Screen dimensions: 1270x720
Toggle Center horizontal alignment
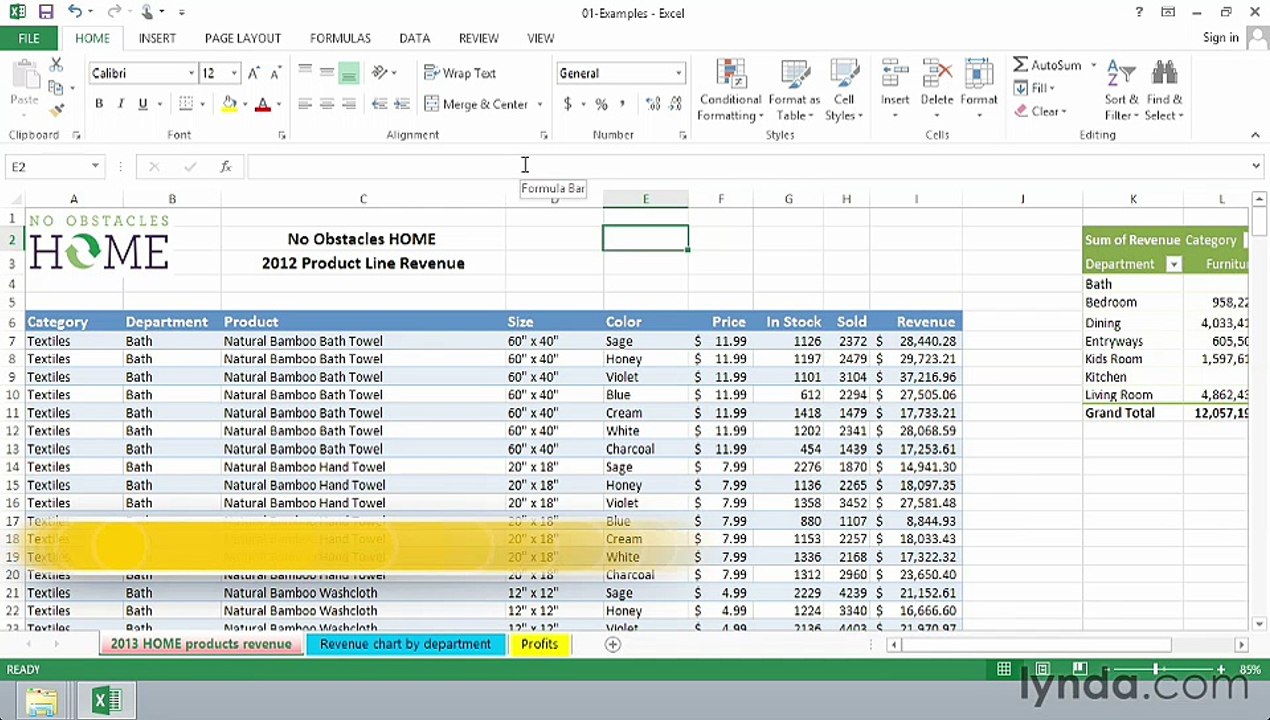[327, 104]
